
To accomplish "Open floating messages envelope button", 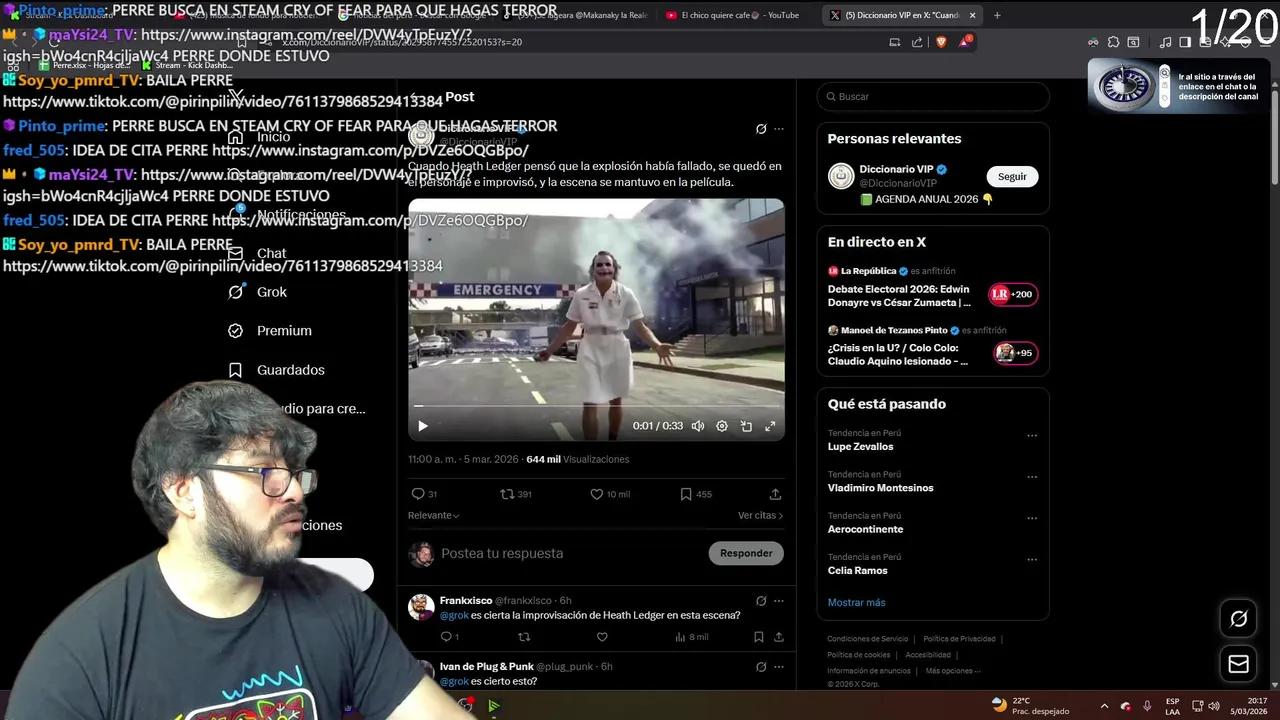I will click(x=1238, y=664).
